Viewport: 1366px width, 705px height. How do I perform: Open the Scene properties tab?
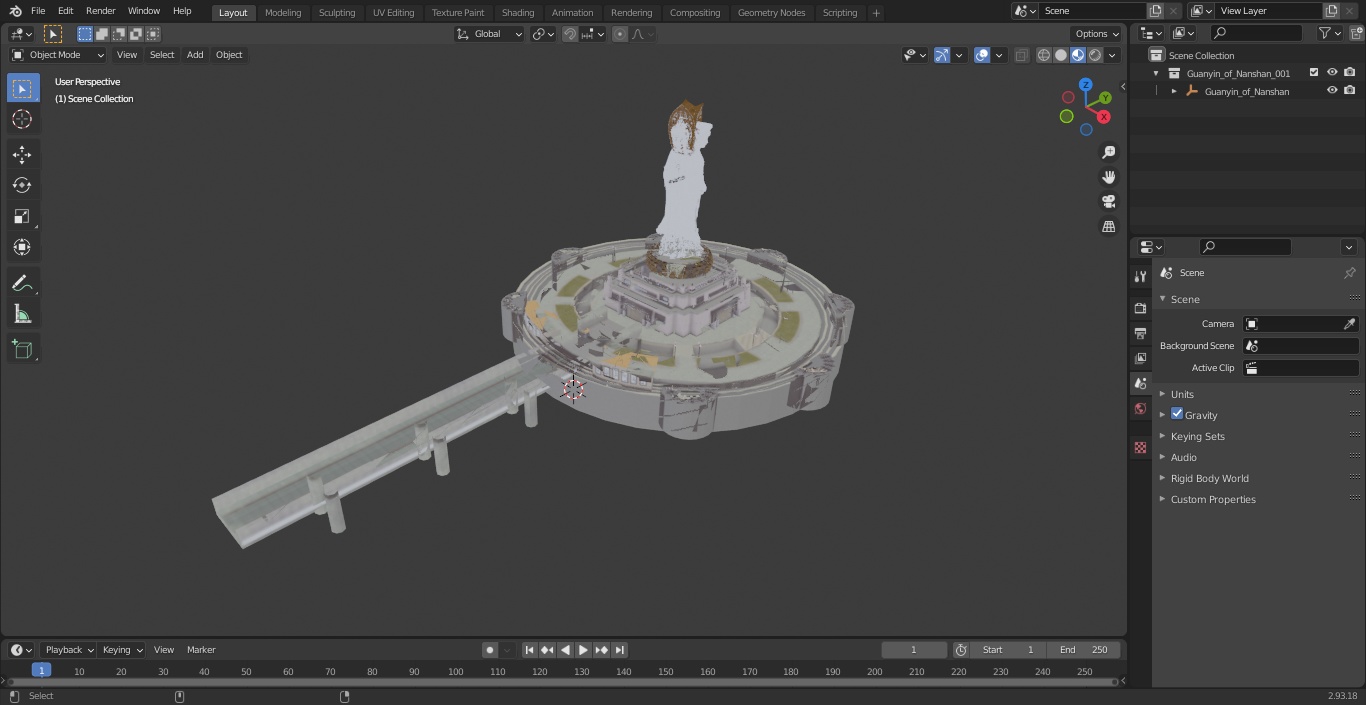pyautogui.click(x=1140, y=383)
